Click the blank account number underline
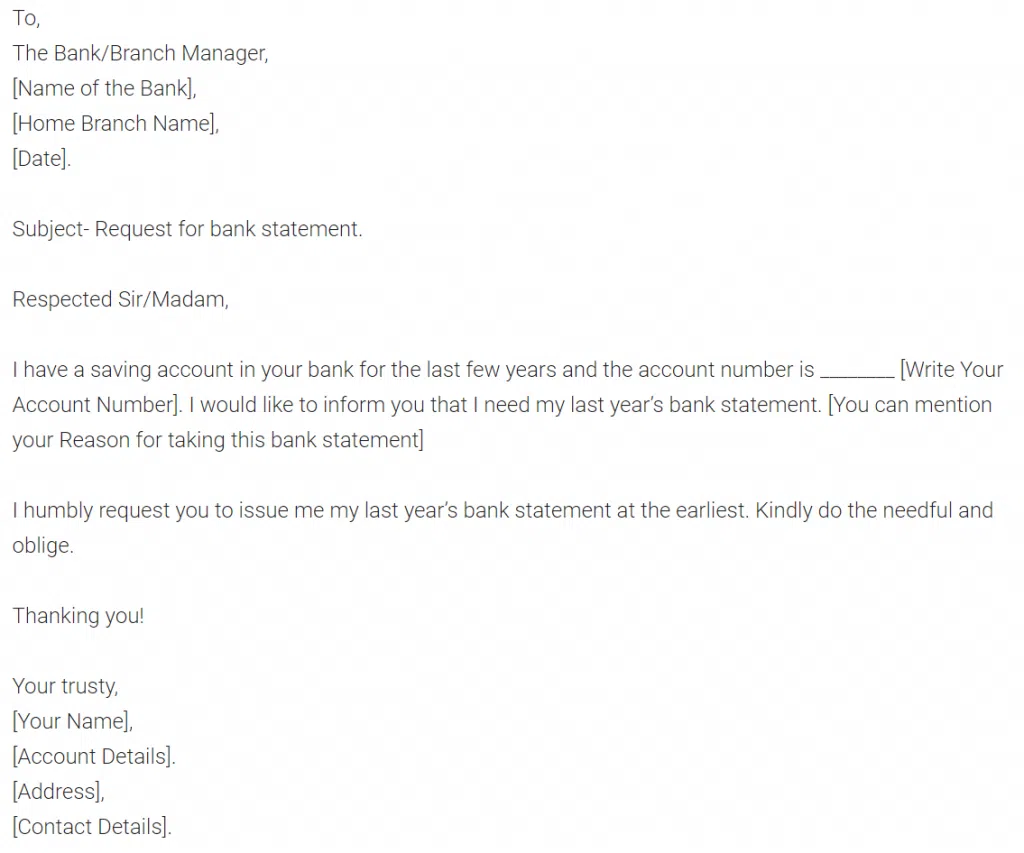The height and width of the screenshot is (853, 1024). pos(857,376)
